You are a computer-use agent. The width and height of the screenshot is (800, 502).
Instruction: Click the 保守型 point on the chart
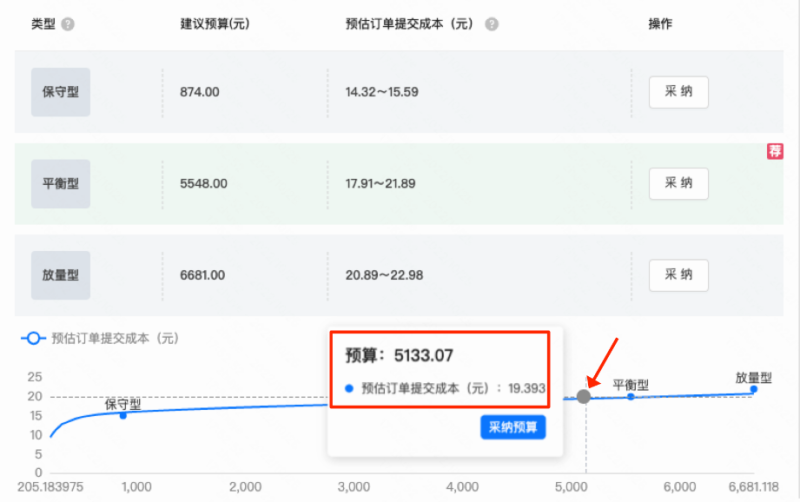(x=123, y=416)
